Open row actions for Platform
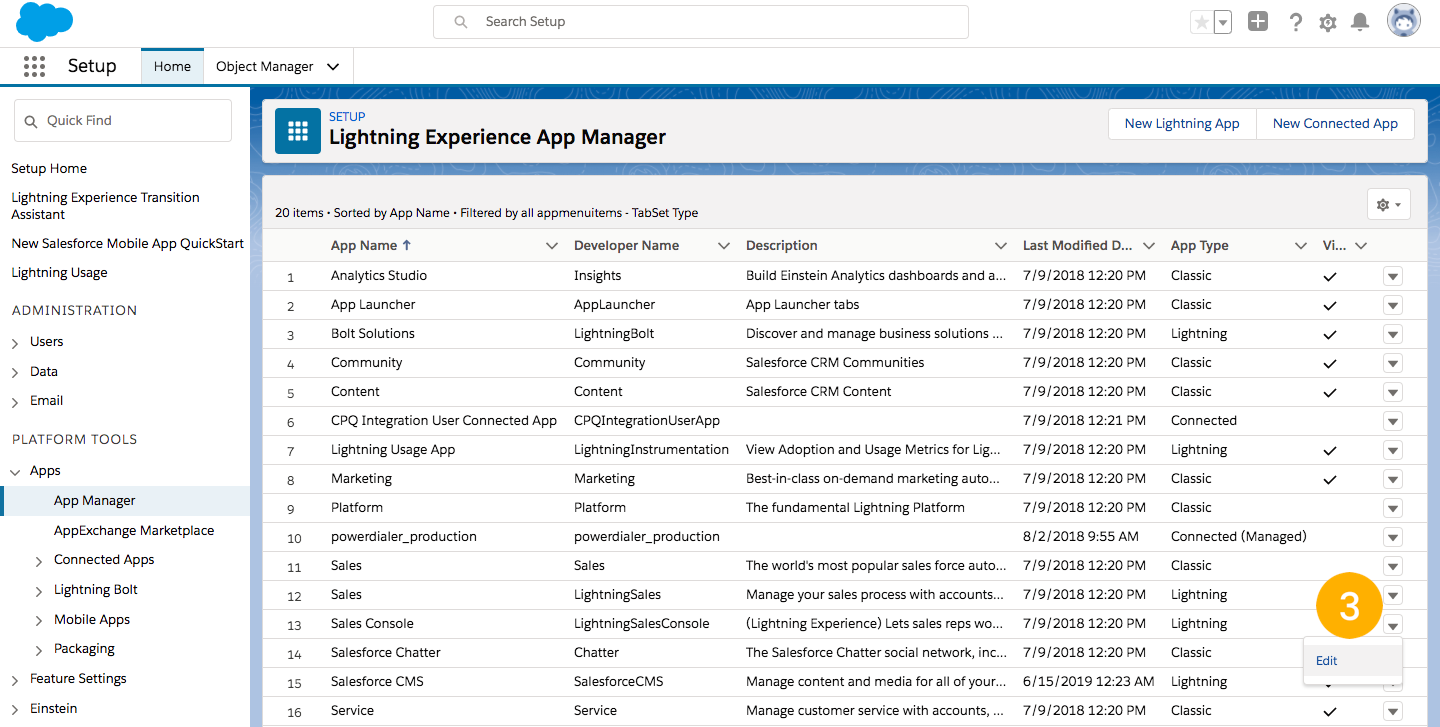Screen dimensions: 1440x727 [x=1392, y=509]
